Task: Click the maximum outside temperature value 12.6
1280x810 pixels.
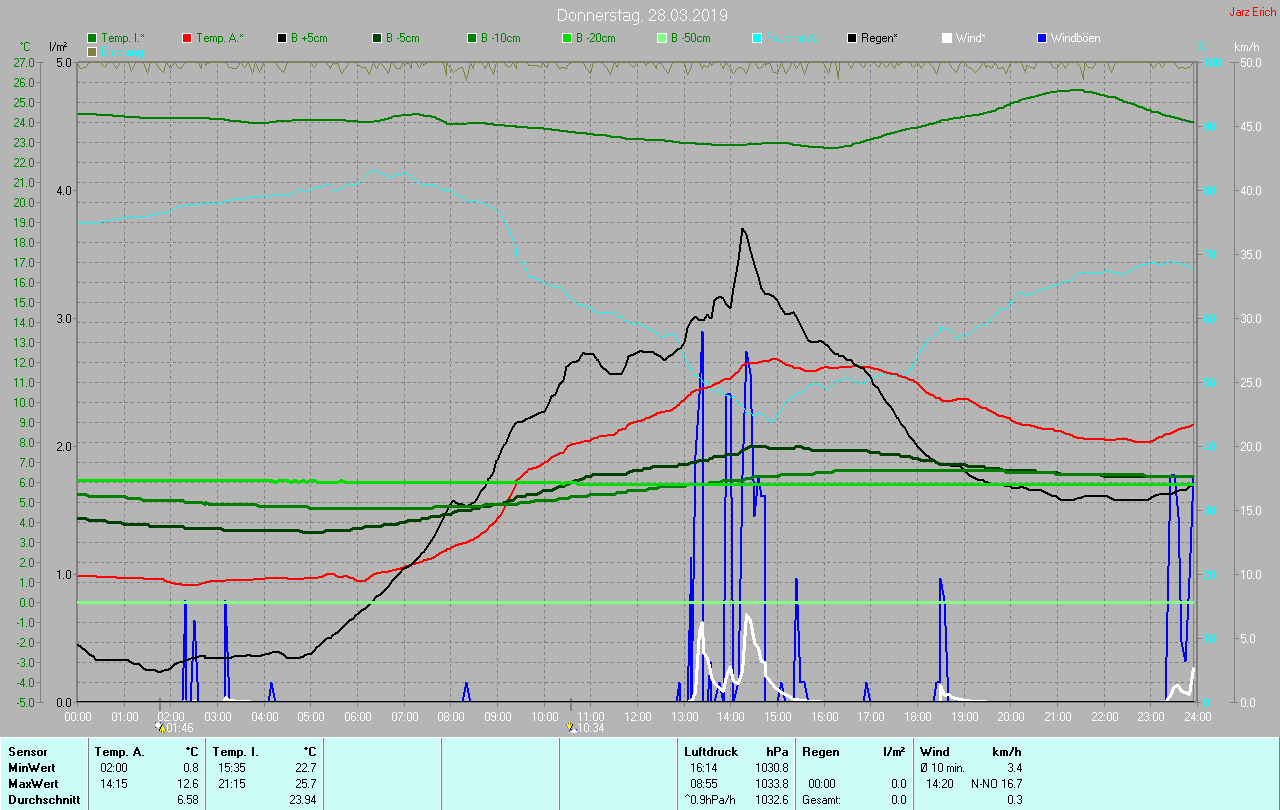Action: [x=187, y=784]
